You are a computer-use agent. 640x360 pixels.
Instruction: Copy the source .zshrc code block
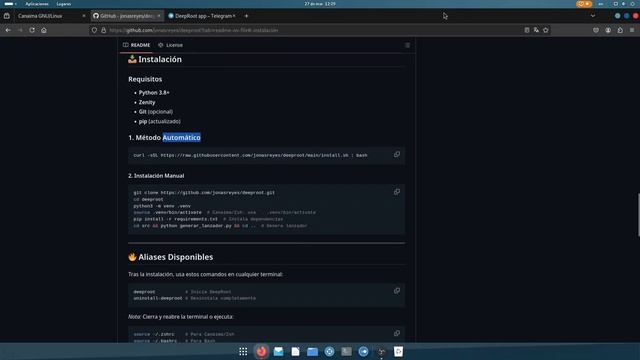point(397,333)
